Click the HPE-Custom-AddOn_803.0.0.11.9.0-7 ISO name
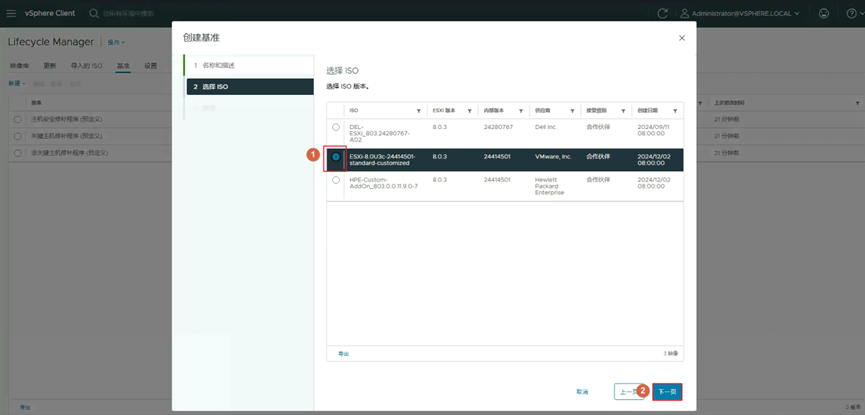The height and width of the screenshot is (415, 865). (383, 183)
